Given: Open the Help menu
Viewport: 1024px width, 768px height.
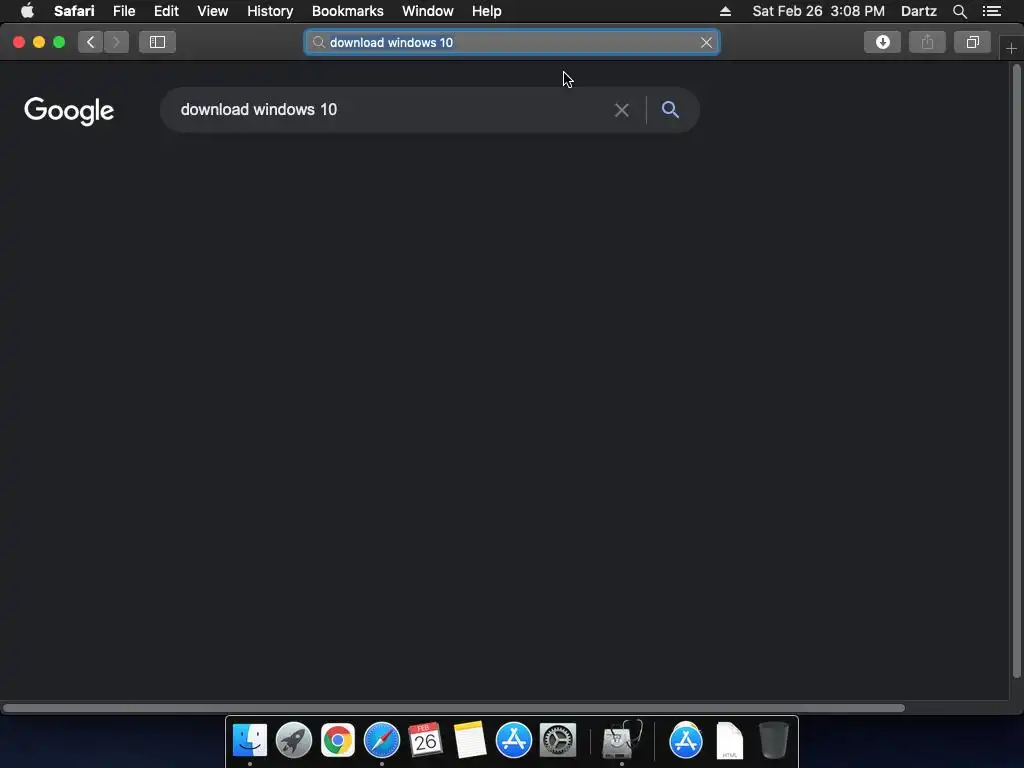Looking at the screenshot, I should (x=487, y=11).
